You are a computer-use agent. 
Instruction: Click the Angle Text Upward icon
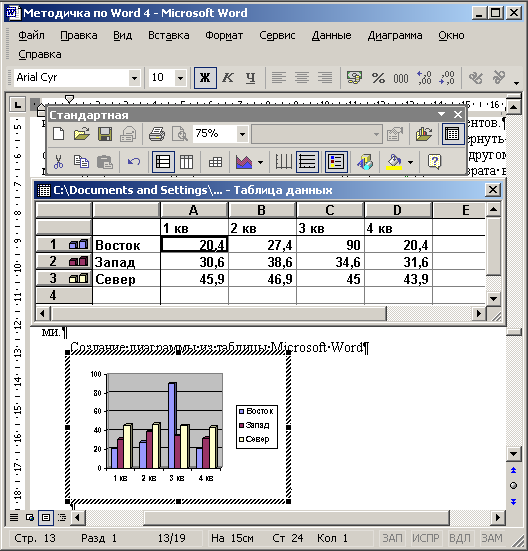[x=499, y=78]
